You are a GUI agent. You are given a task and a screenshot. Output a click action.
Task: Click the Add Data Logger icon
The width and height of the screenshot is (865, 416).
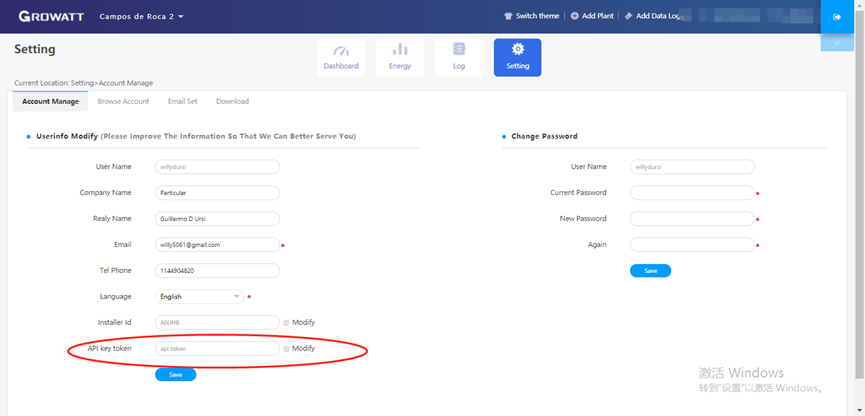629,16
